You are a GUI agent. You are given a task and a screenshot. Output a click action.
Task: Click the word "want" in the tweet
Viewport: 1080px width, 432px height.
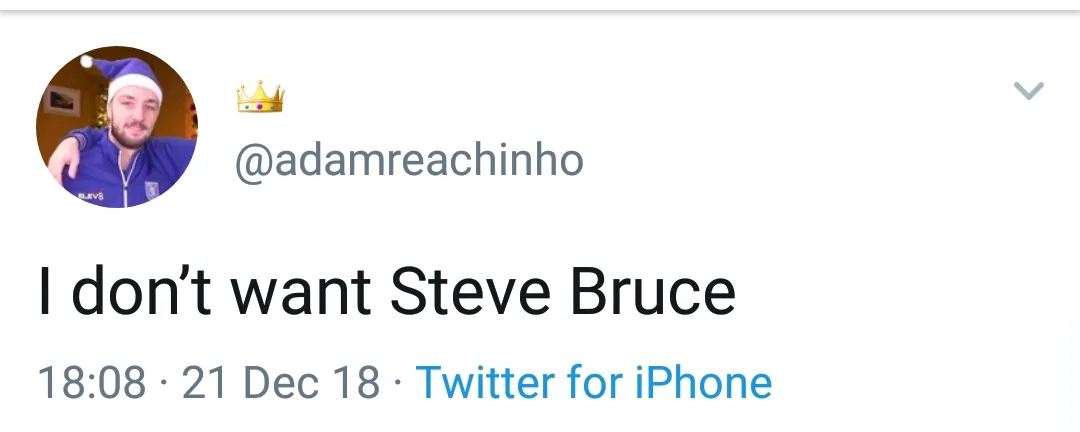298,291
